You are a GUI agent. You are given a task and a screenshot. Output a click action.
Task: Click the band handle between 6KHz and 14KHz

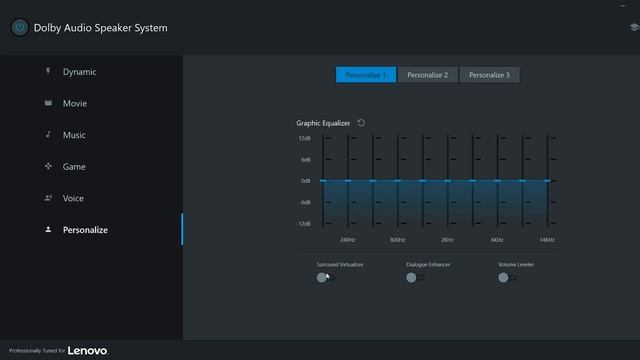coord(522,180)
